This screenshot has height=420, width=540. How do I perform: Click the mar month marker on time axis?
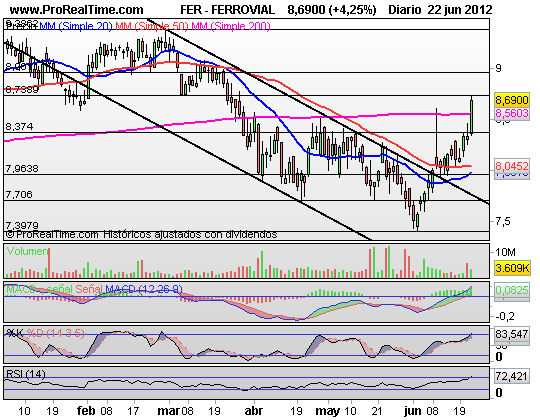pos(169,411)
